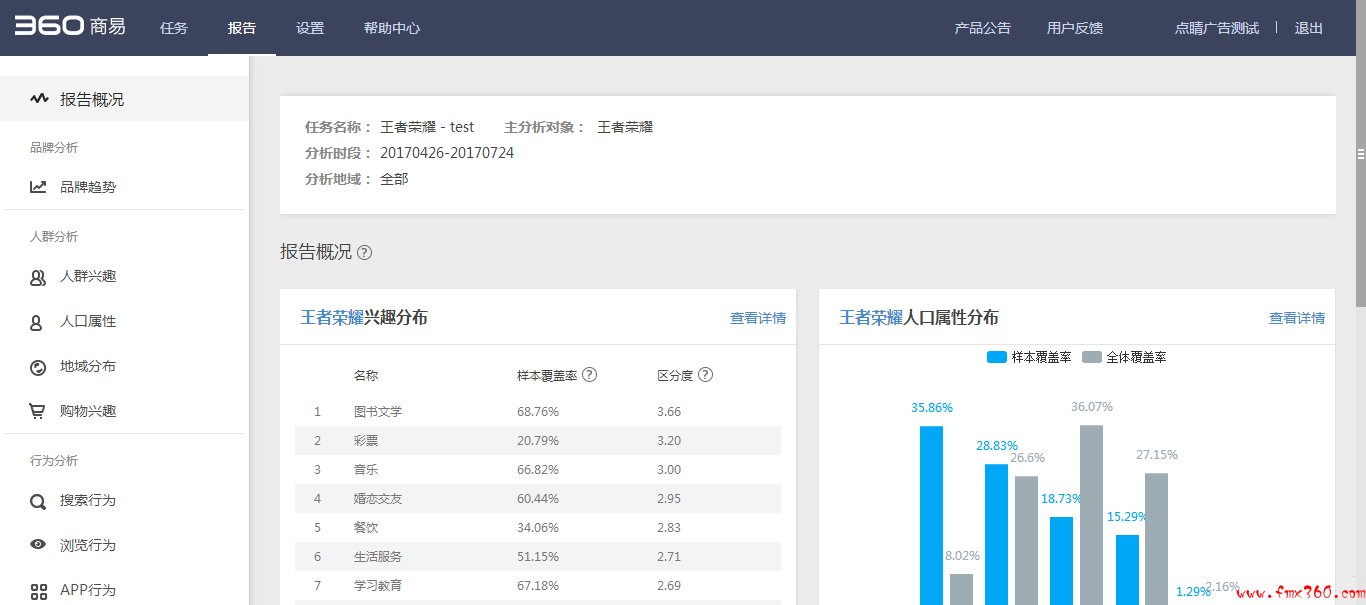Screen dimensions: 1366x605
Task: Click the 餐饮 row name
Action: pos(366,527)
